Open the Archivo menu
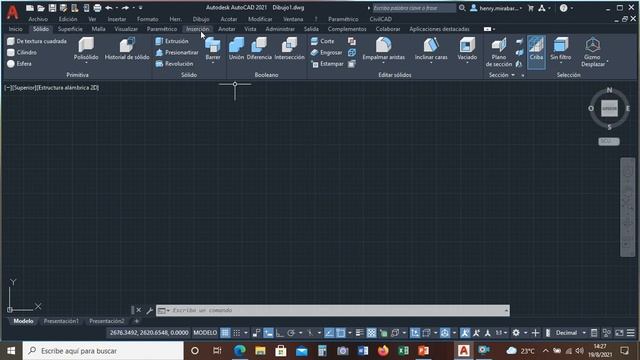 pos(38,19)
